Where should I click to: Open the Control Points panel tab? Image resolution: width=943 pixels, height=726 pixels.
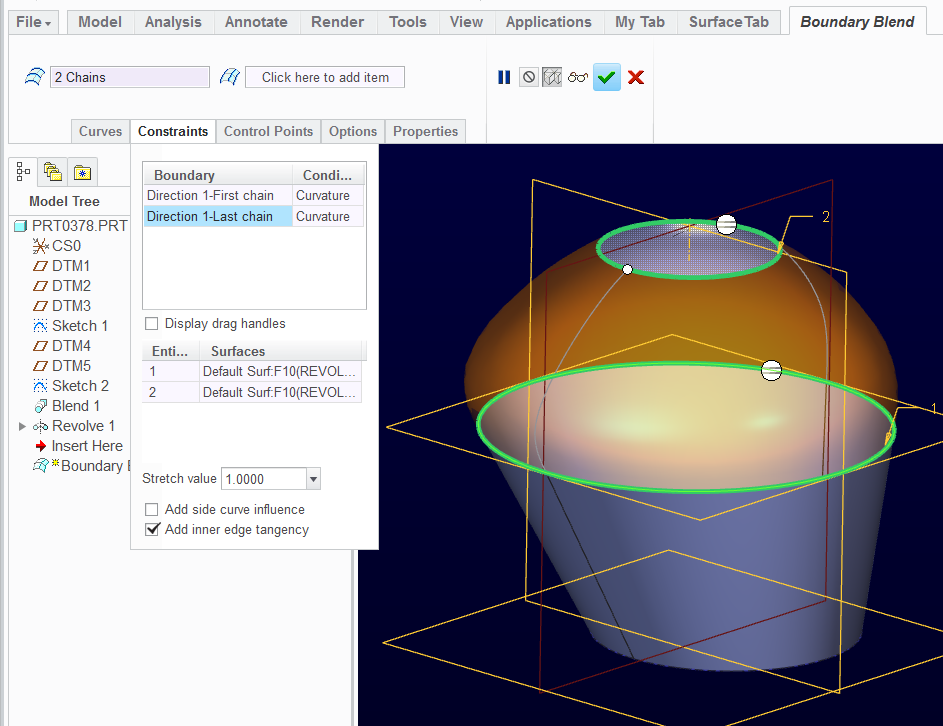click(268, 131)
